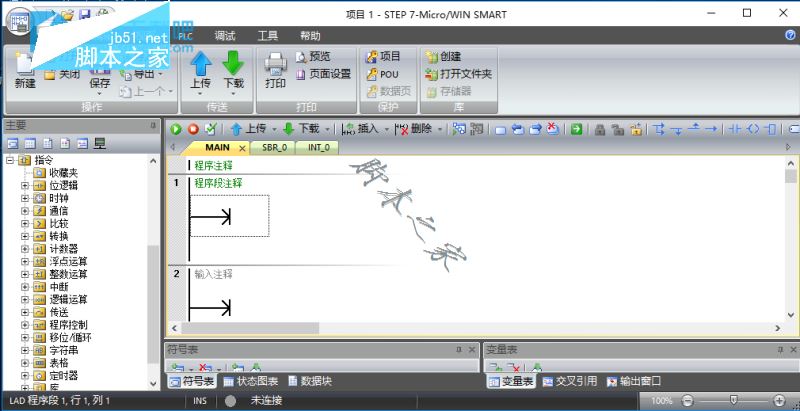The image size is (800, 411).
Task: Switch to 输出窗口 bottom tab
Action: tap(634, 381)
